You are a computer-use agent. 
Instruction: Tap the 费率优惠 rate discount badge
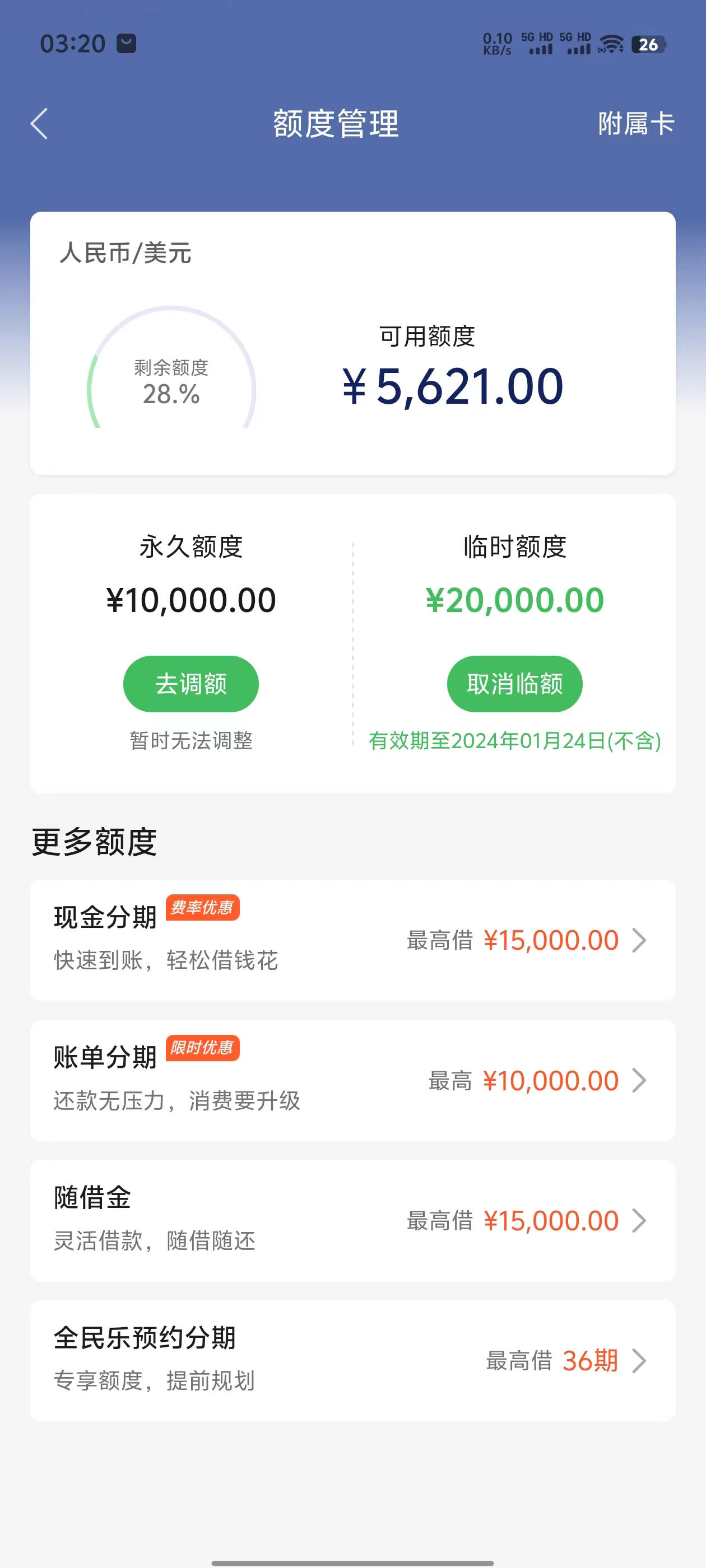coord(202,908)
